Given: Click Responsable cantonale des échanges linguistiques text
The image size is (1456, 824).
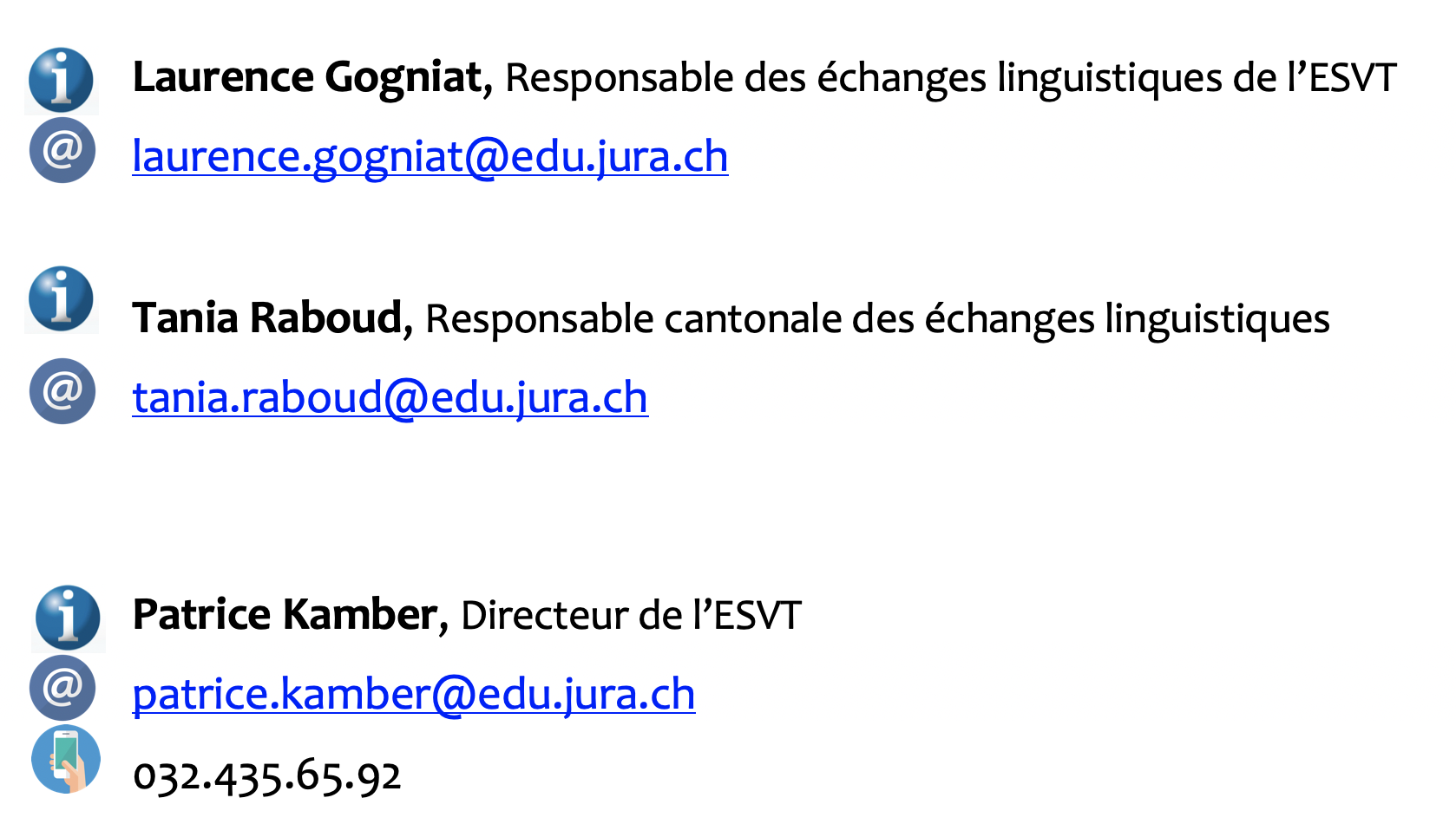Looking at the screenshot, I should 877,319.
